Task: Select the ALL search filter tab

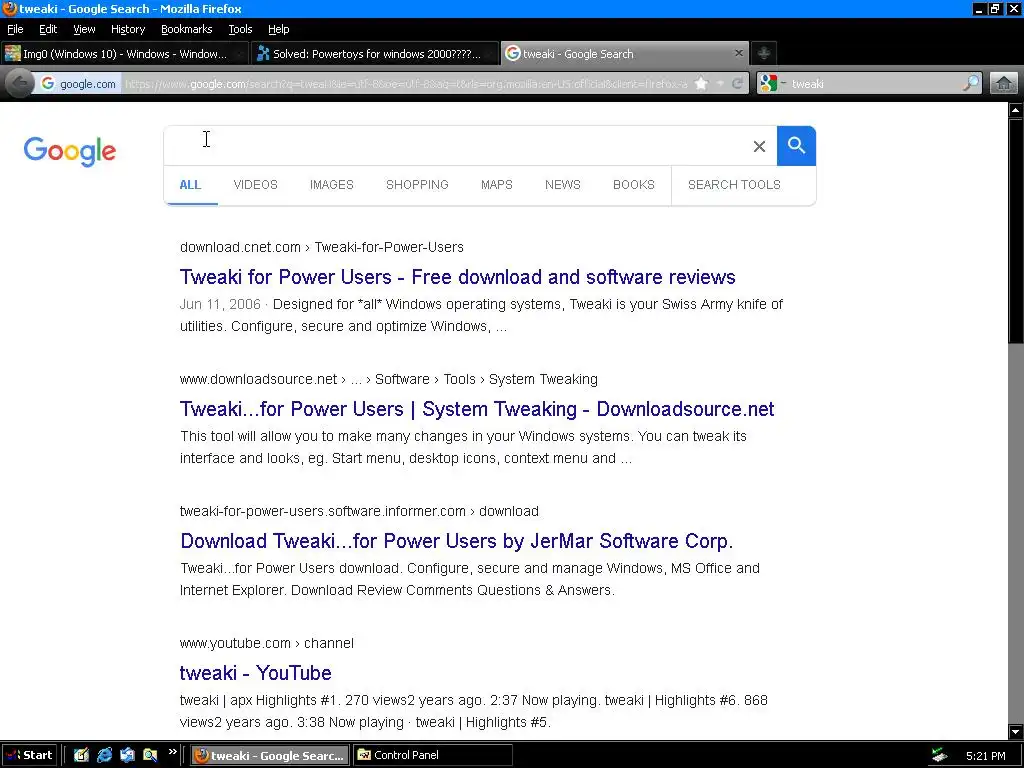Action: 190,185
